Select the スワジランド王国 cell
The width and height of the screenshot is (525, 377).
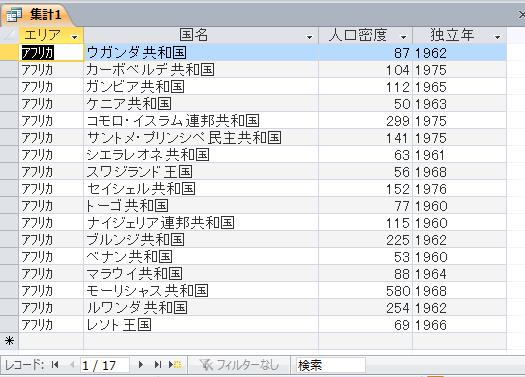pos(201,172)
